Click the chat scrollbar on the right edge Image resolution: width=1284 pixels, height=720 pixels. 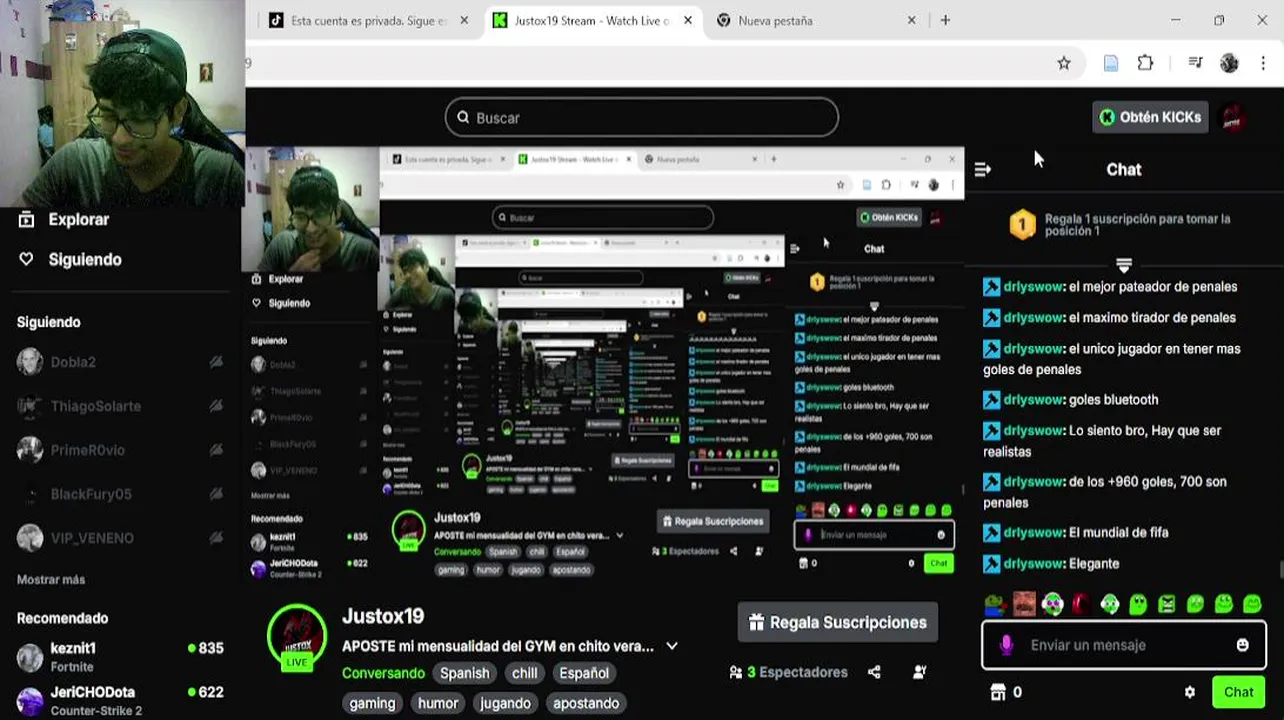coord(1280,570)
